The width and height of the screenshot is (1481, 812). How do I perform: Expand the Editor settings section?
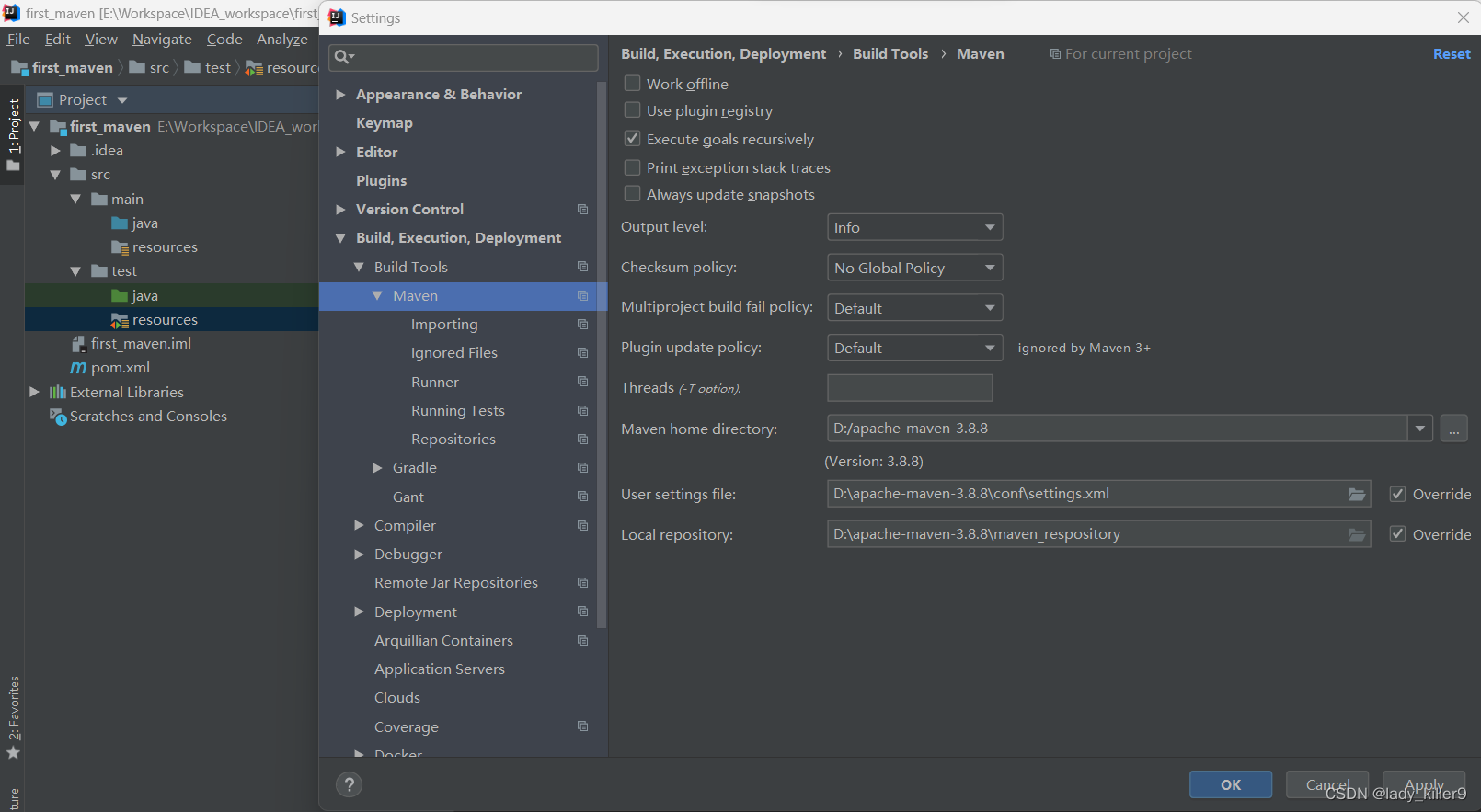click(x=340, y=152)
